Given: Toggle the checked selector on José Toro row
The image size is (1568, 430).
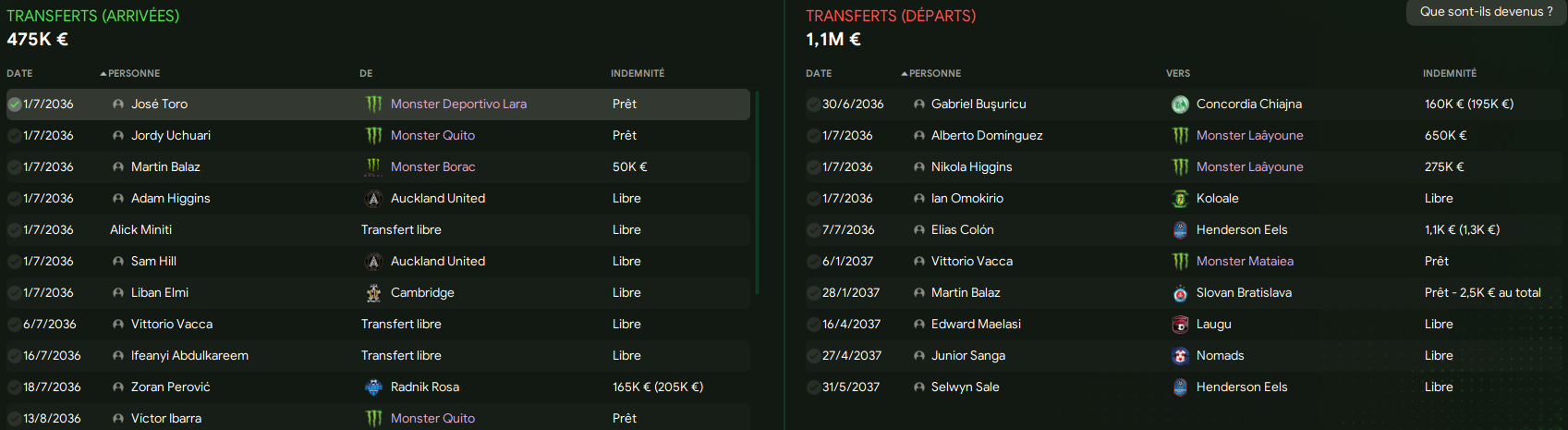Looking at the screenshot, I should coord(14,104).
